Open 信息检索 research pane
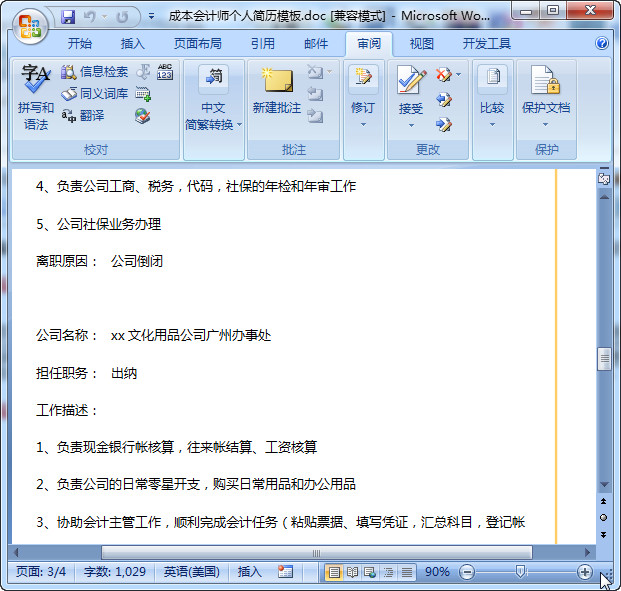Viewport: 621px width, 591px height. (x=94, y=72)
